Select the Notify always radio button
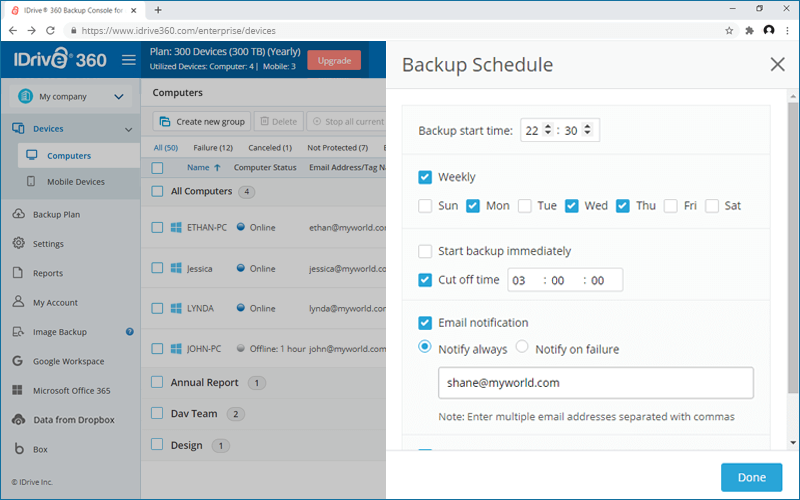800x500 pixels. (424, 346)
